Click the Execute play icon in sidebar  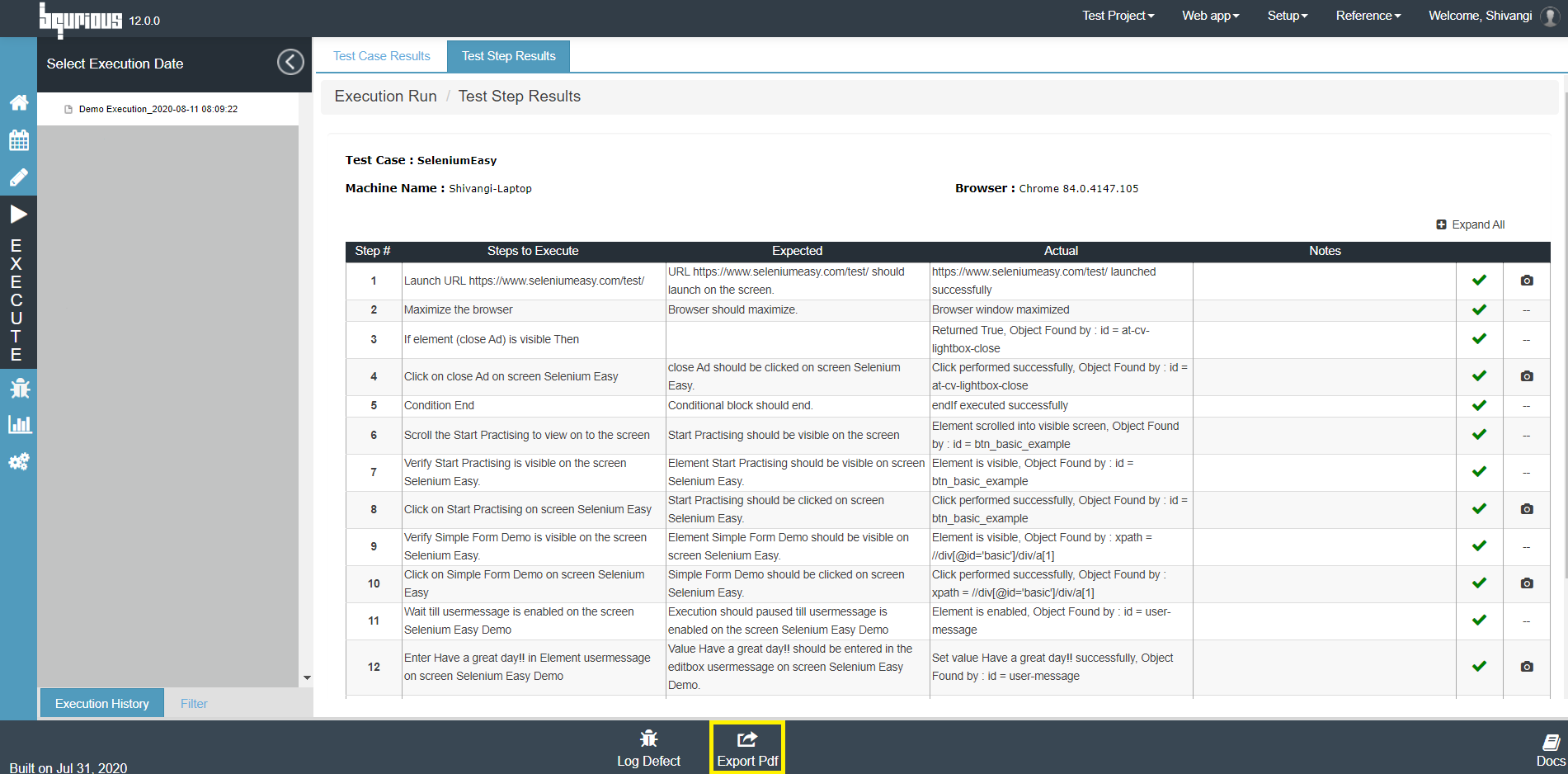tap(18, 215)
